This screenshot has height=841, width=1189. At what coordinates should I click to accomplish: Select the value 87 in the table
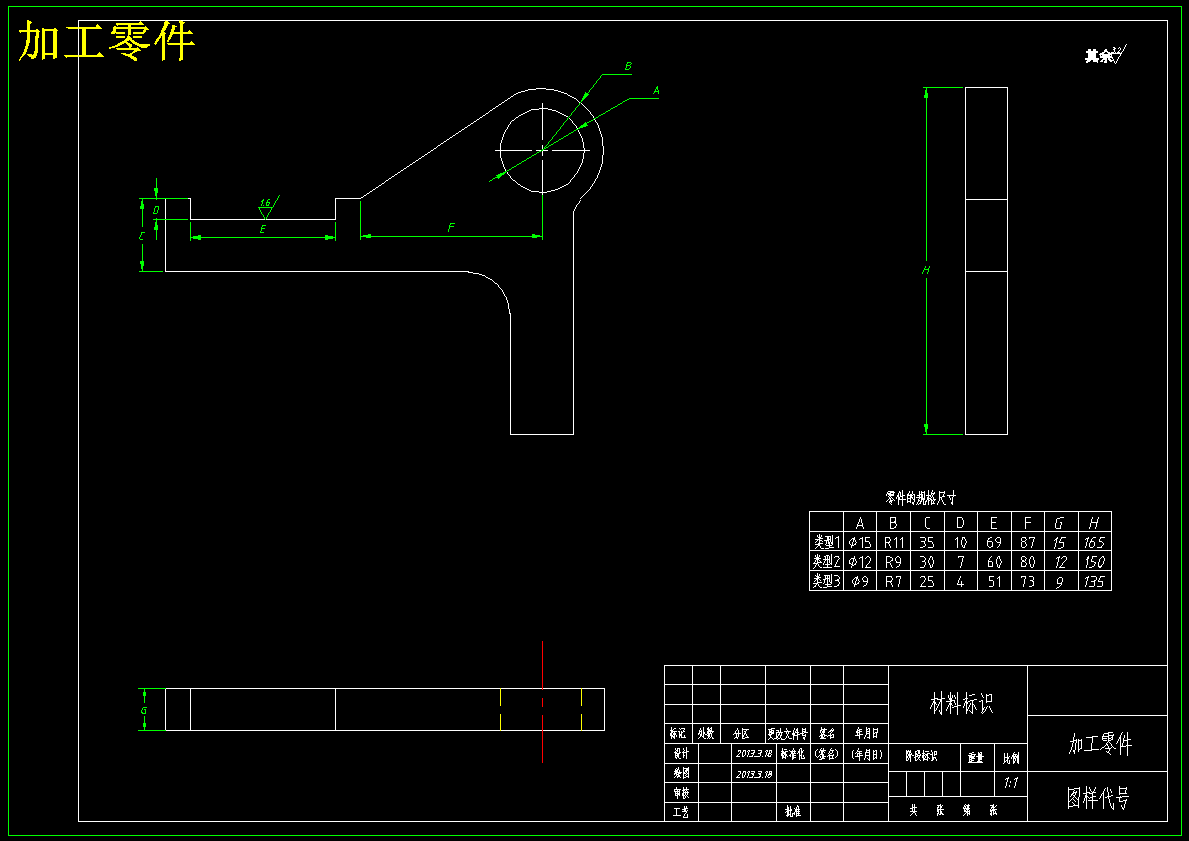tap(1027, 542)
